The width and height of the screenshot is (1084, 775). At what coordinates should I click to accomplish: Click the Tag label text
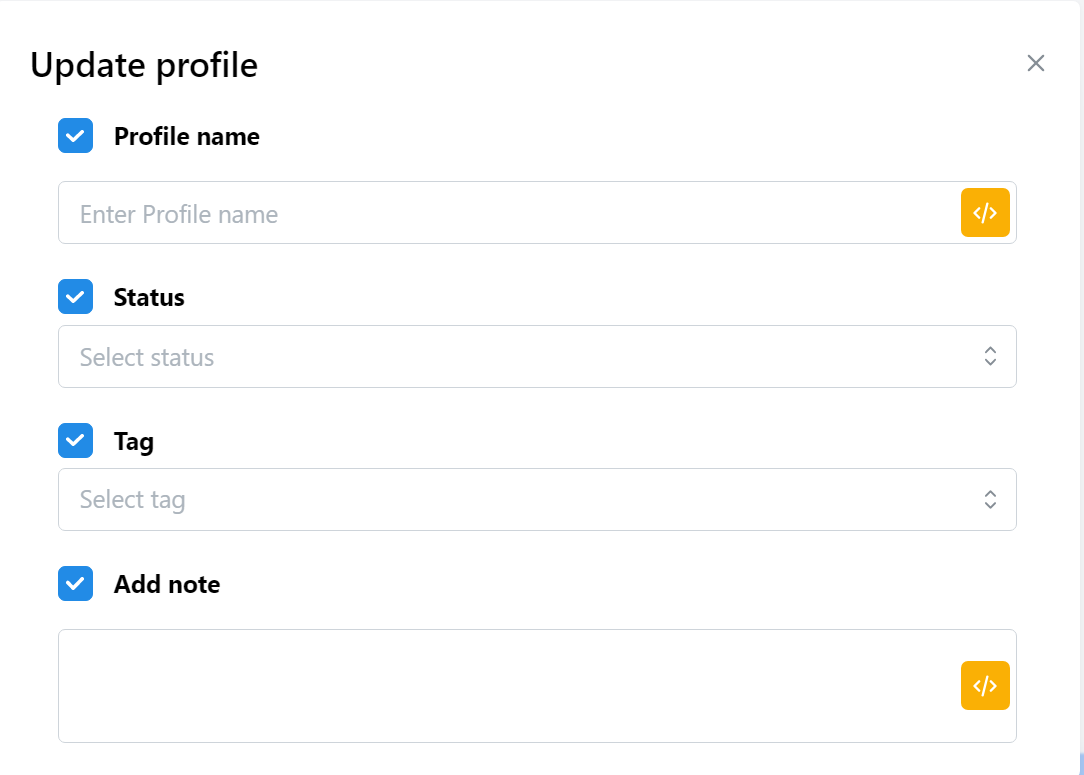134,441
